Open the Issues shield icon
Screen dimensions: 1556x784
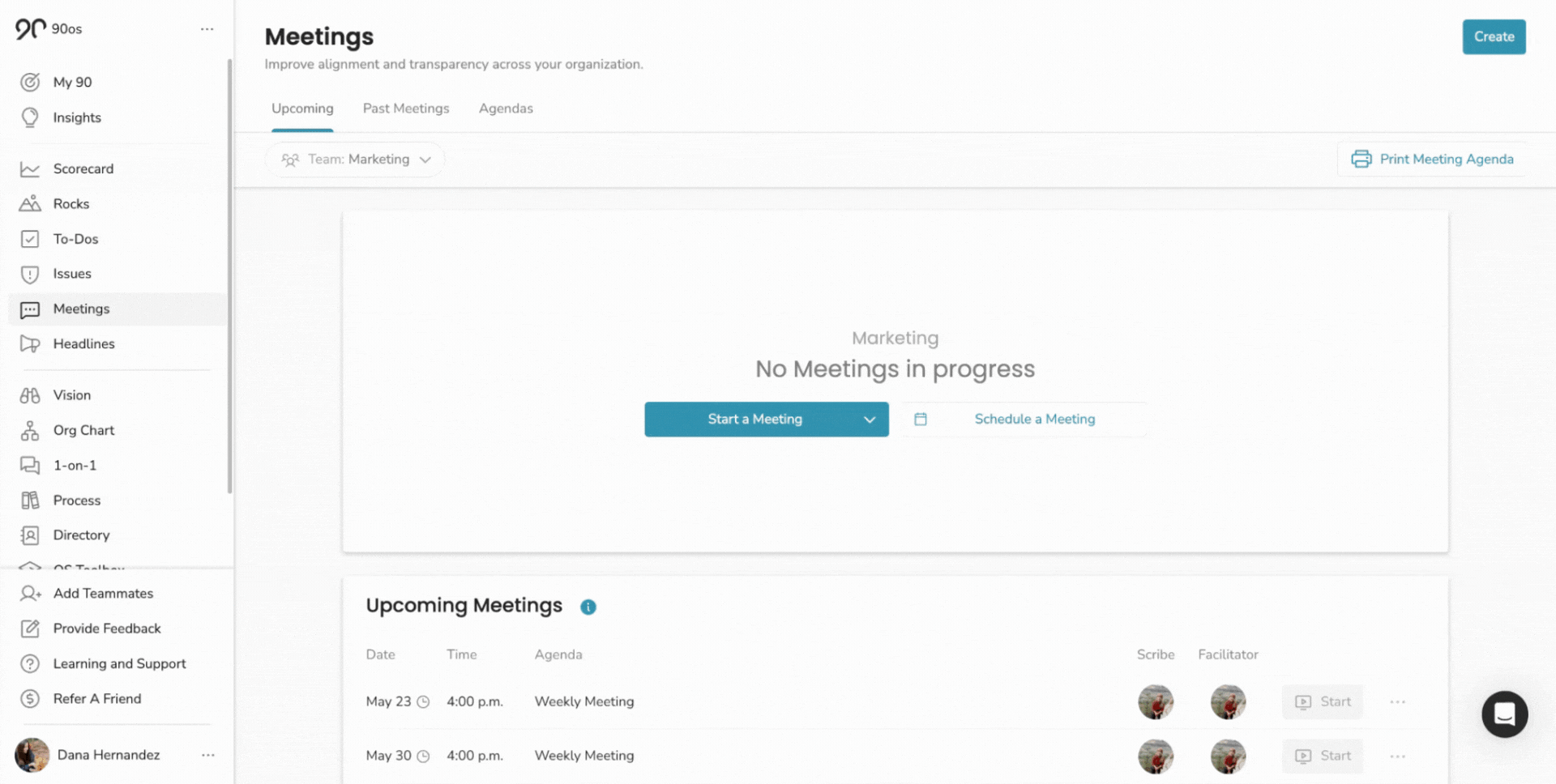point(30,275)
